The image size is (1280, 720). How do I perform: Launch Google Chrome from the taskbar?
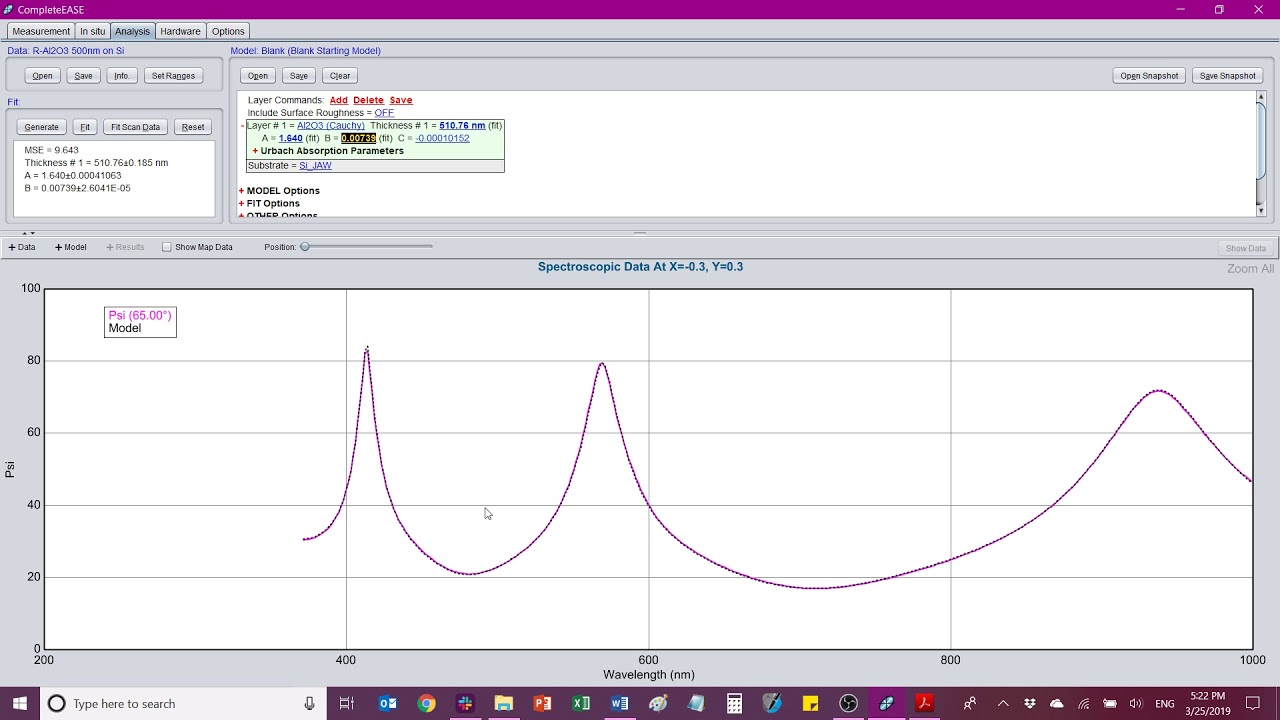pyautogui.click(x=426, y=704)
